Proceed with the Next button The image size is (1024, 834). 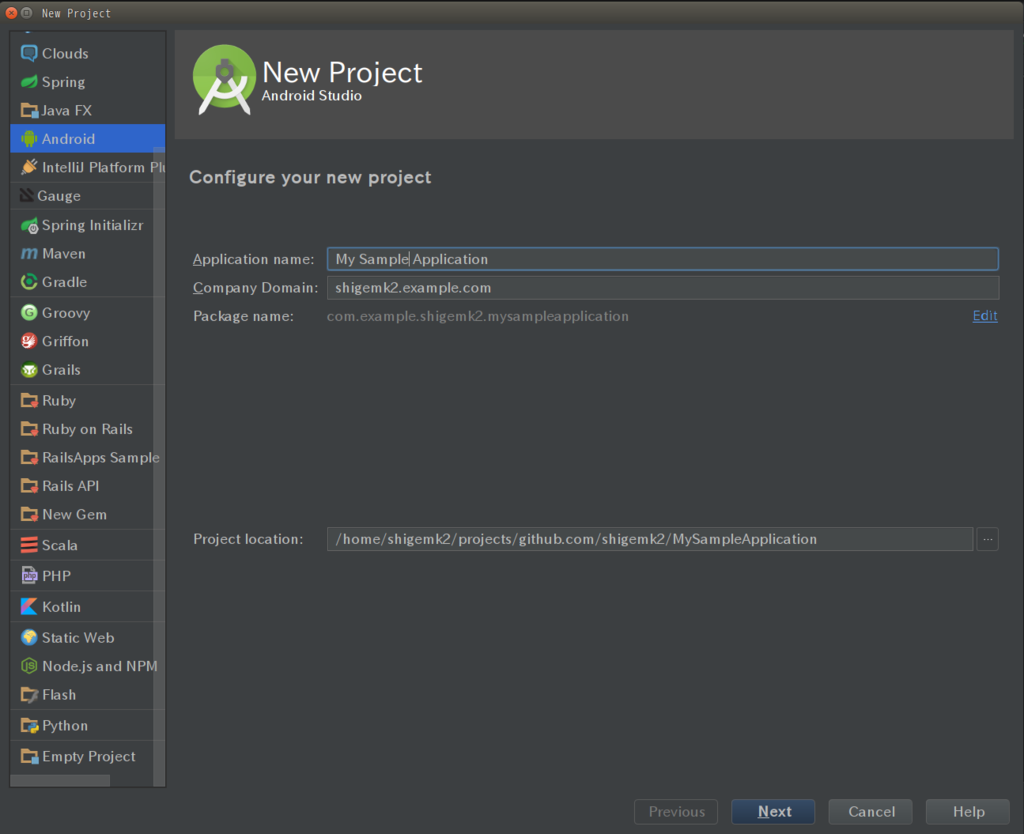coord(773,812)
